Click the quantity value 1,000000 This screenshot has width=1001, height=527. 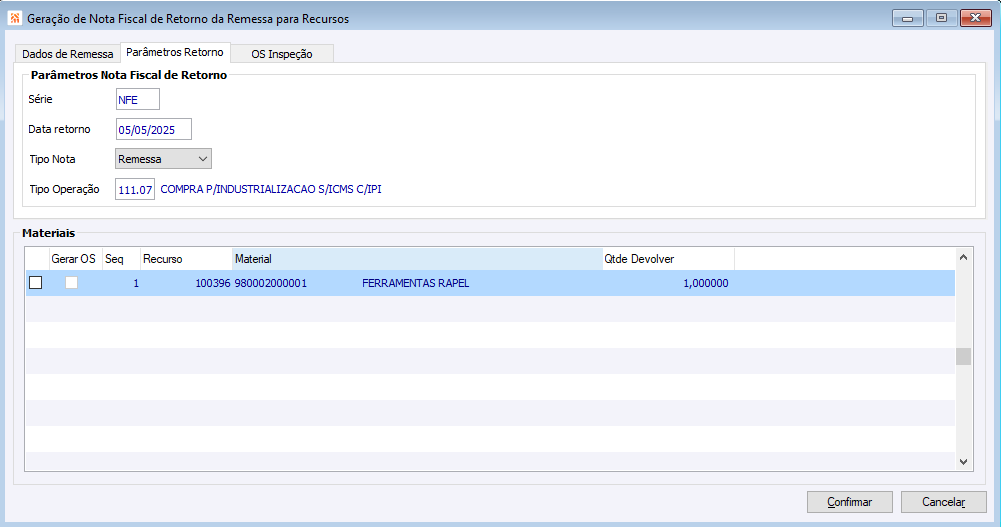point(705,283)
